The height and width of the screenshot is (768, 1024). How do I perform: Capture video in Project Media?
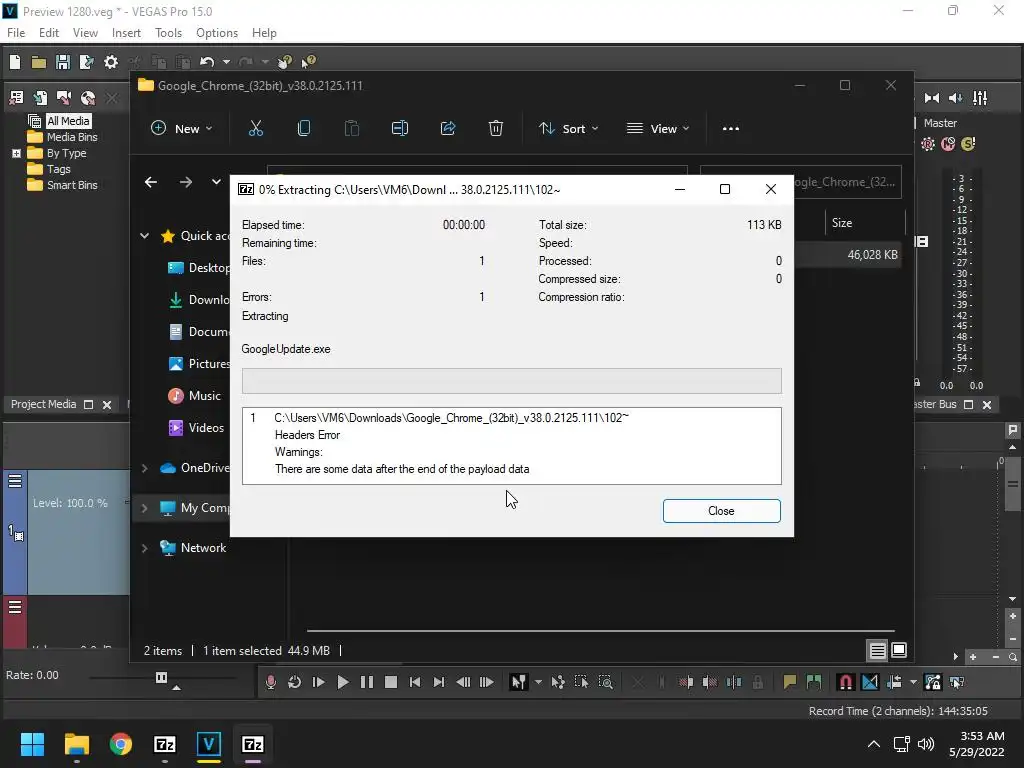click(x=64, y=98)
